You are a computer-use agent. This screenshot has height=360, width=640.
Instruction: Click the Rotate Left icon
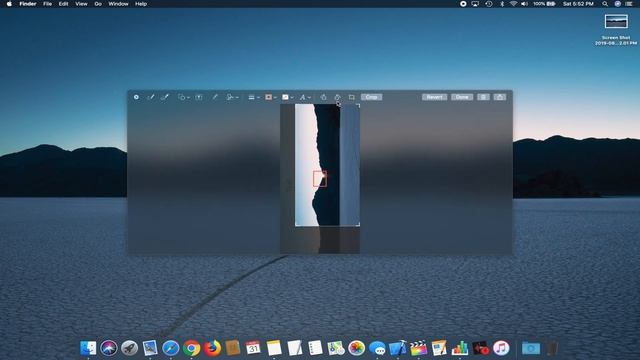point(323,97)
